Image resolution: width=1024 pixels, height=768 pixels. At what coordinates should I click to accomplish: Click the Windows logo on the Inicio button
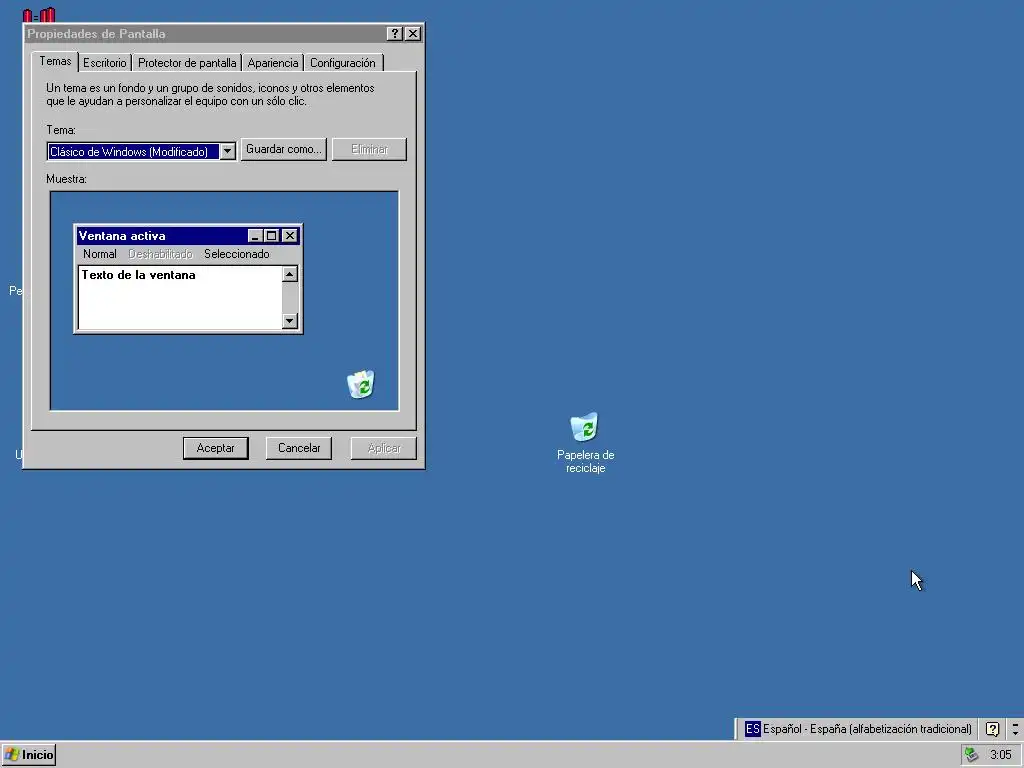12,755
